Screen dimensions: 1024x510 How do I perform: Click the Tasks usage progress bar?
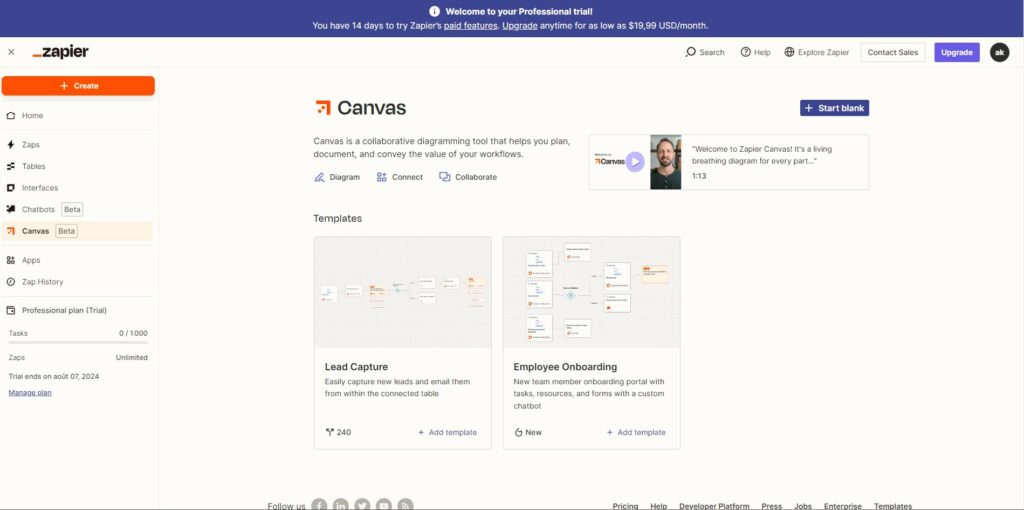[78, 342]
